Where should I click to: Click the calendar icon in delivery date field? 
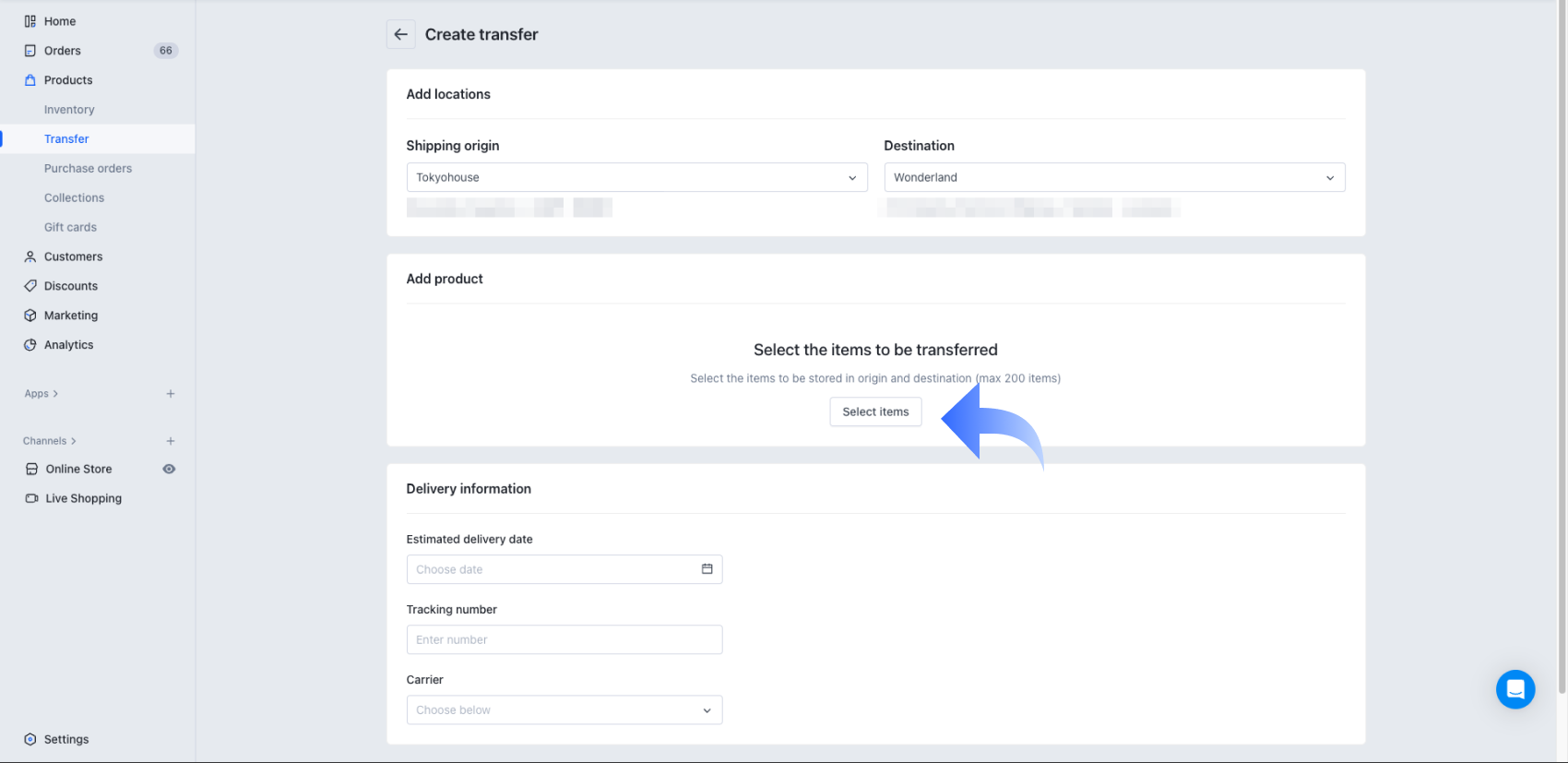click(707, 569)
